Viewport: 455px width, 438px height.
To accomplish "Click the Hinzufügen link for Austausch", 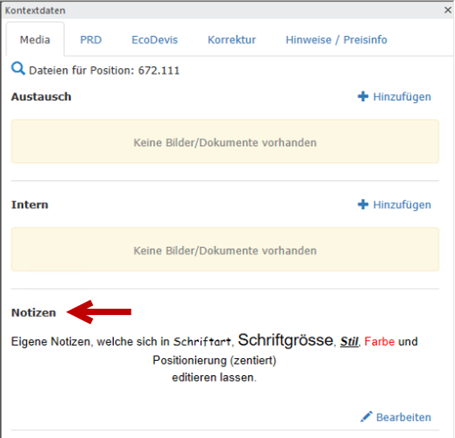I will coord(402,97).
